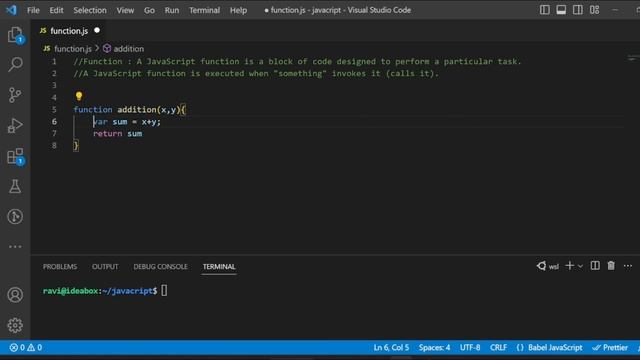Switch to the DEBUG CONSOLE tab
640x360 pixels.
click(160, 267)
